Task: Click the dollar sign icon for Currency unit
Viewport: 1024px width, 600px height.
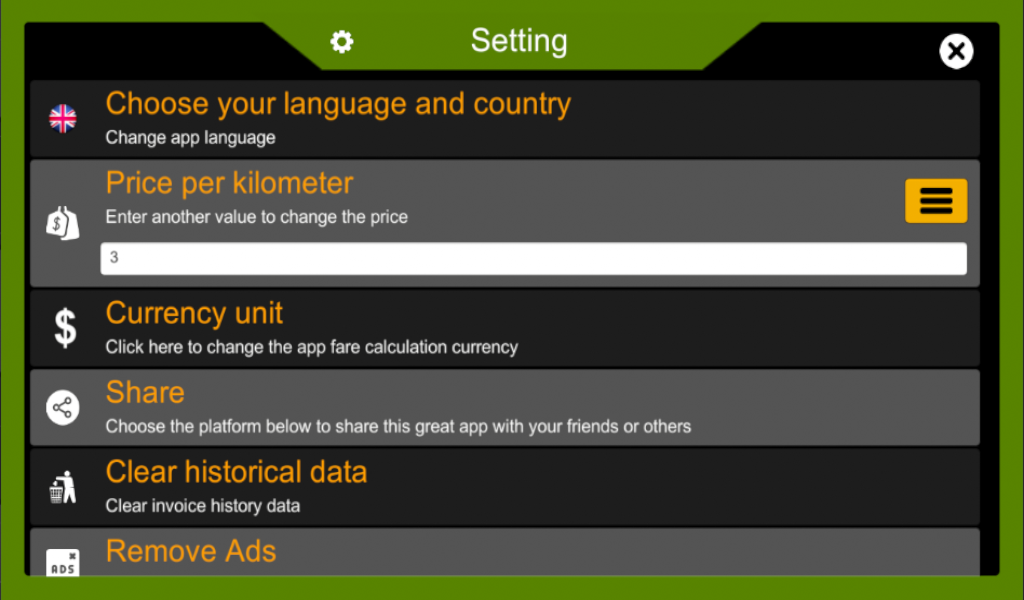Action: click(x=63, y=327)
